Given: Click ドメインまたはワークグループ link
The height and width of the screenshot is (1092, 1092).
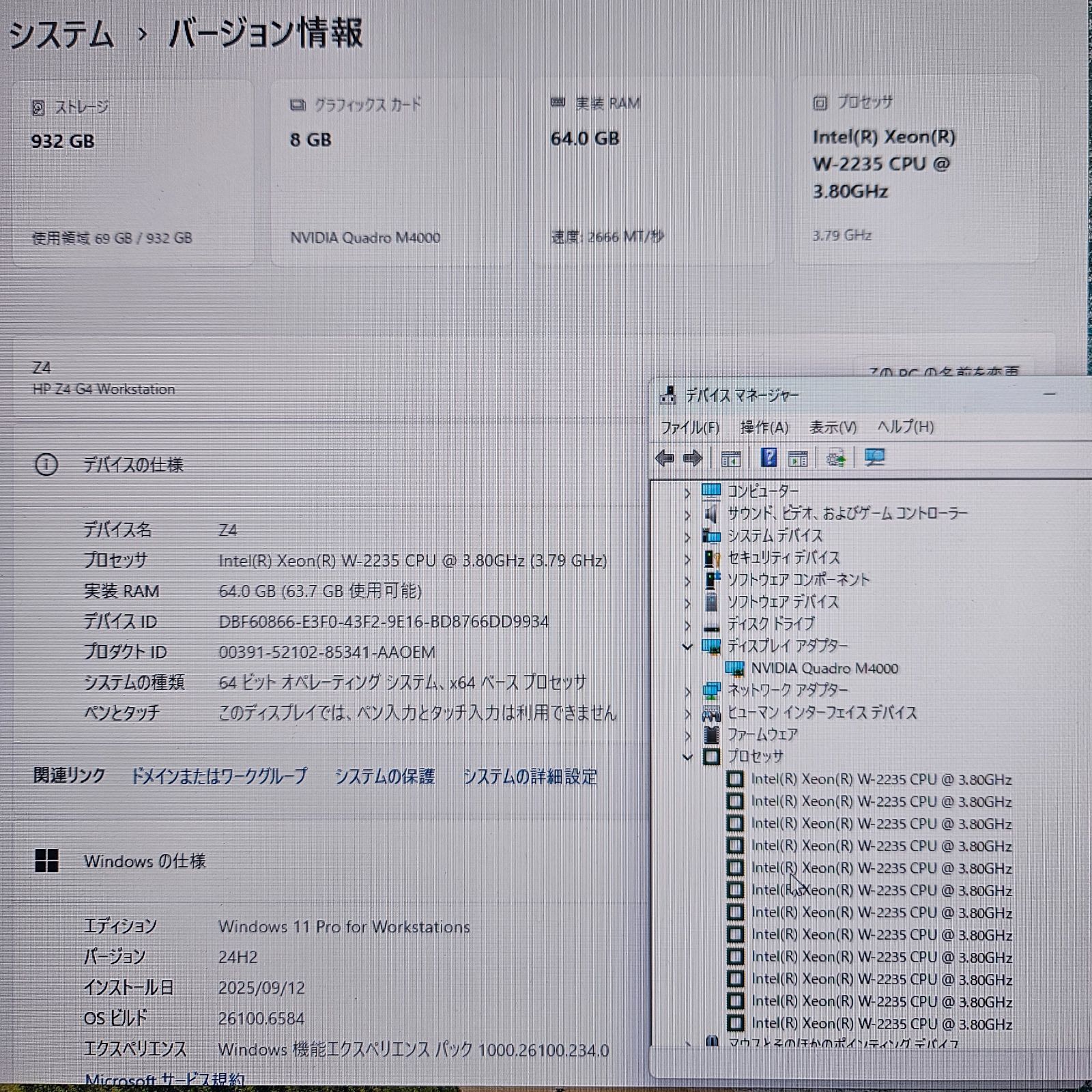Looking at the screenshot, I should point(220,777).
